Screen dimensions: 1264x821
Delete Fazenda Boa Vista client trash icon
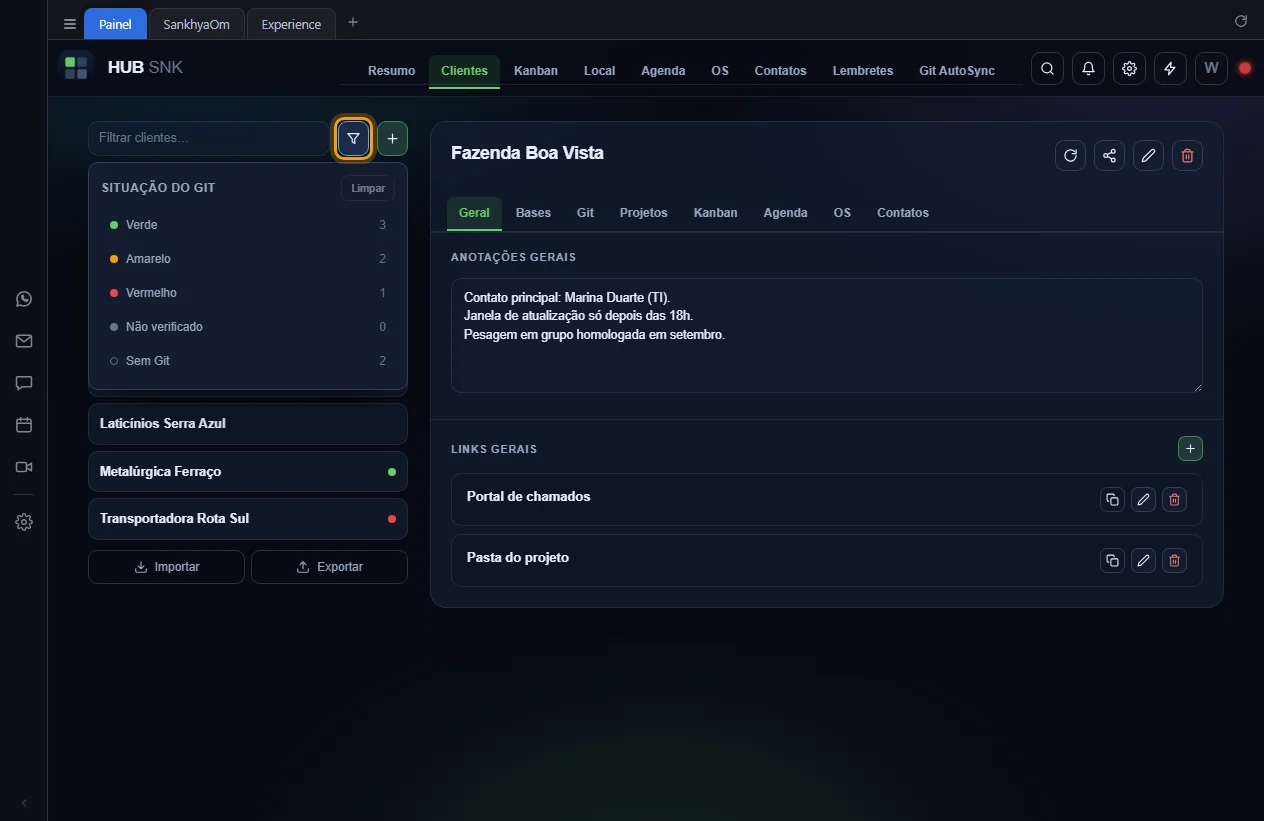click(x=1187, y=155)
